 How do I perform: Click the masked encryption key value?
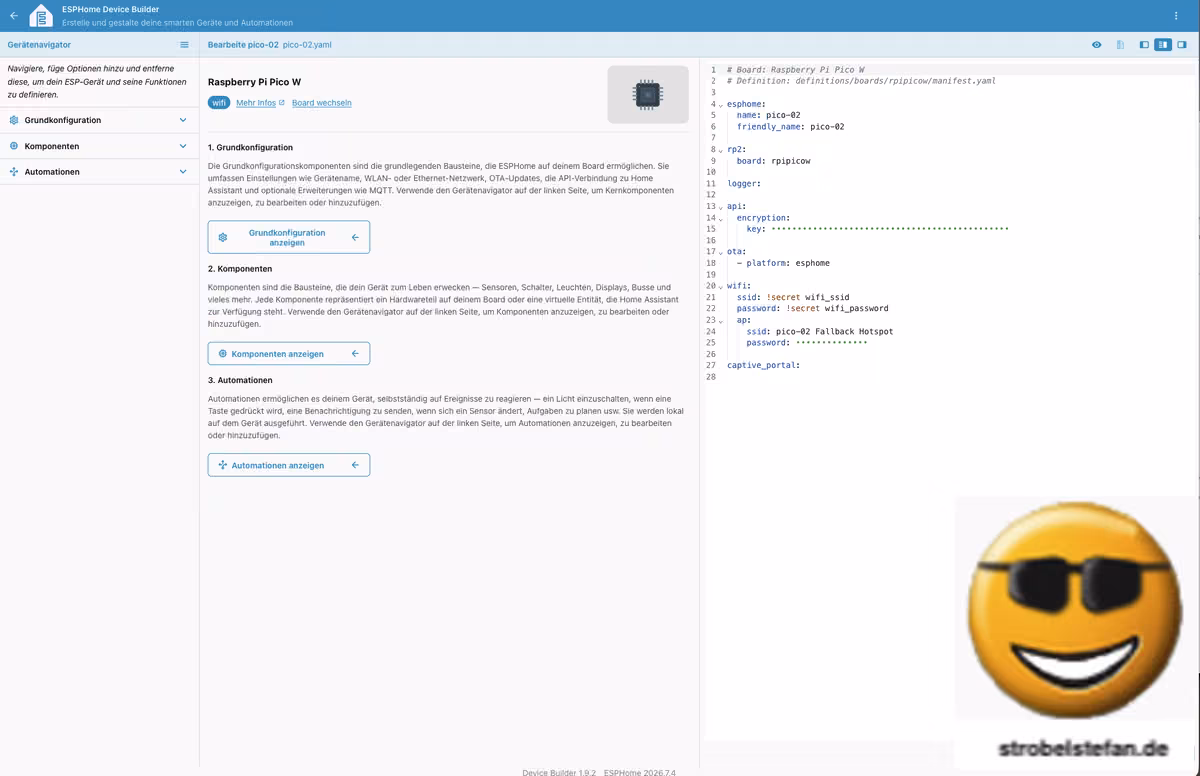(x=890, y=229)
